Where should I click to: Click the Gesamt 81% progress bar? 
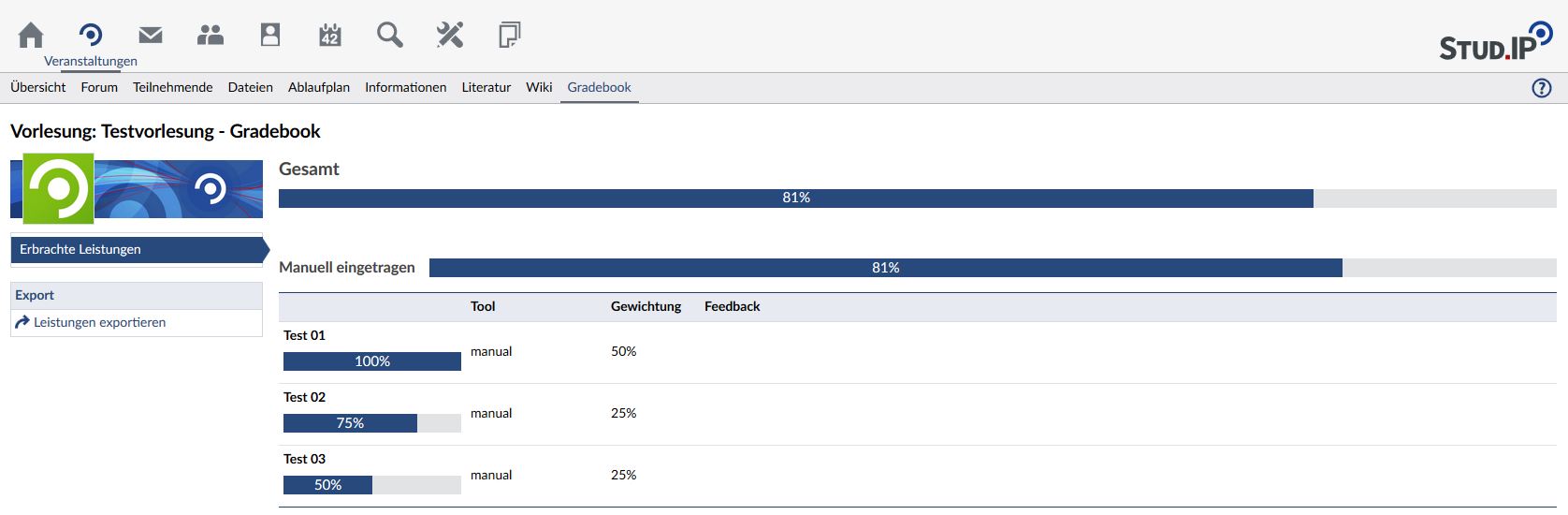coord(795,198)
